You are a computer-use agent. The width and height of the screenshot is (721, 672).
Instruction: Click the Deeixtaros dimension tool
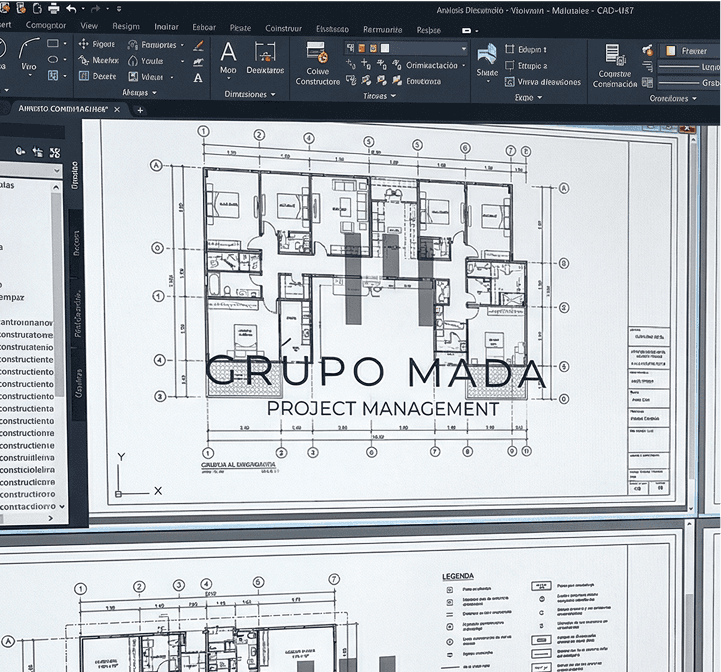[265, 57]
